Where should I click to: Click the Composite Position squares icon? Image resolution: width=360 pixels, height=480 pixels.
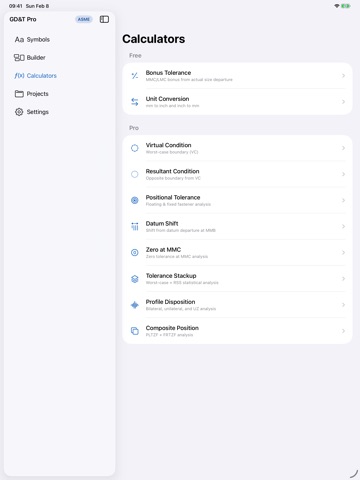[x=135, y=331]
